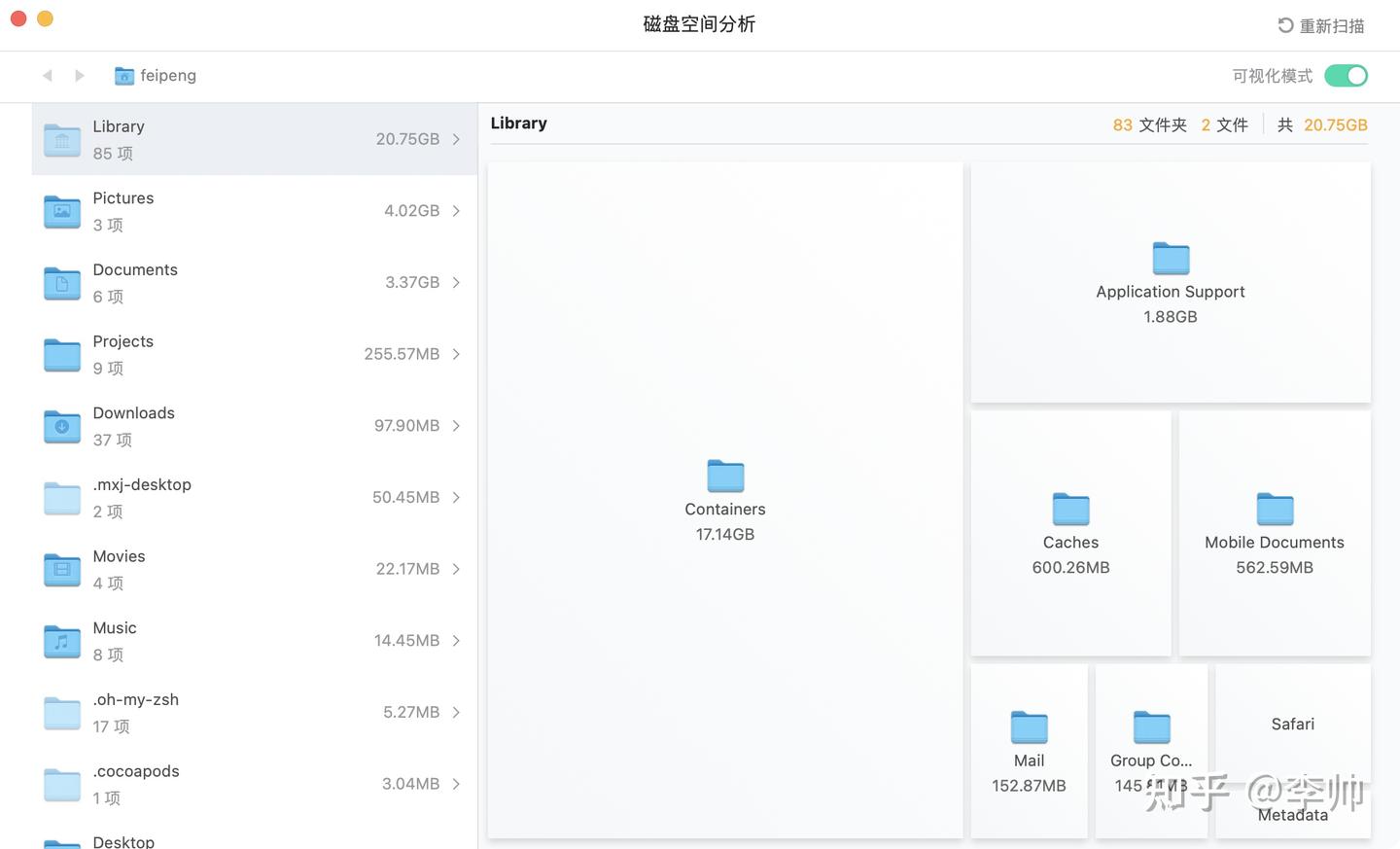Close the window with red button

(18, 18)
